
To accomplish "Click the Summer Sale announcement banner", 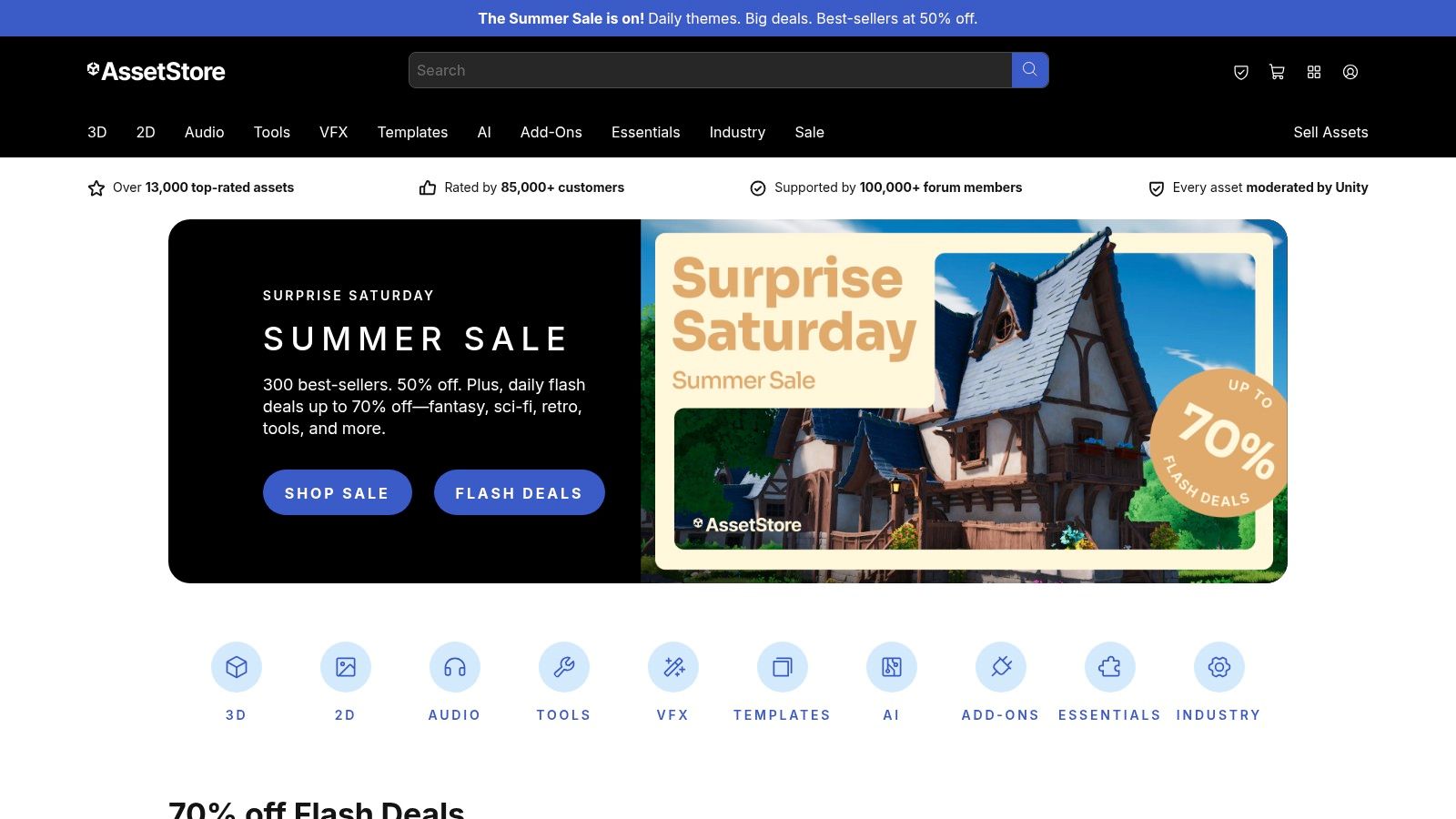I will (728, 18).
